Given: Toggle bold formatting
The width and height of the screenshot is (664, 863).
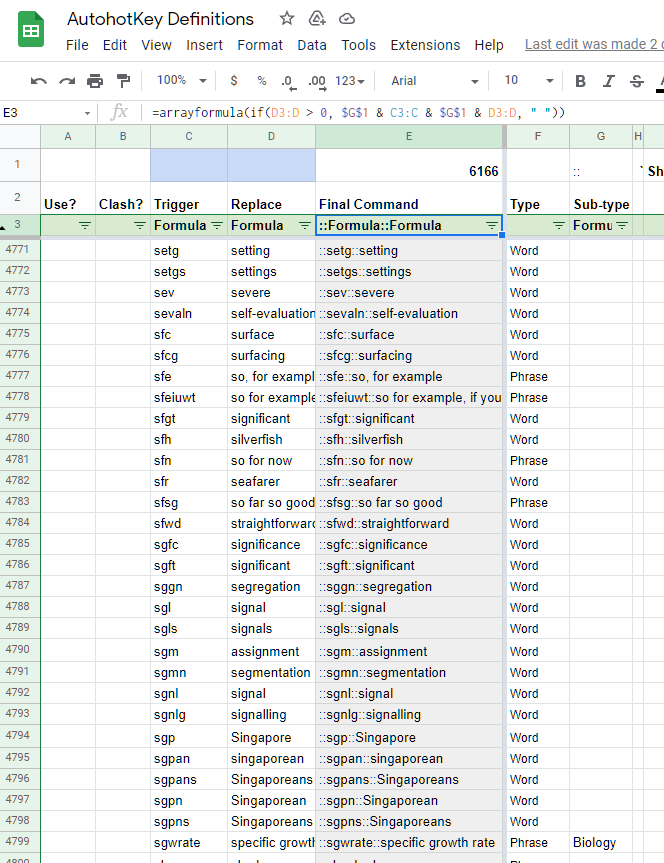Looking at the screenshot, I should click(x=580, y=81).
